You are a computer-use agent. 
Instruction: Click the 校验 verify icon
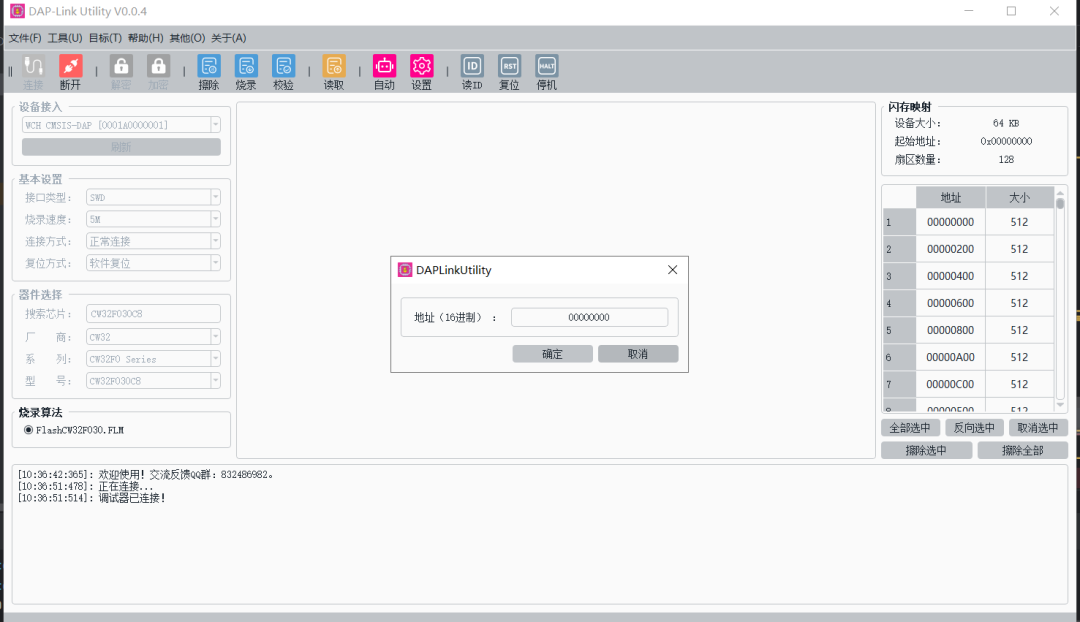coord(283,68)
